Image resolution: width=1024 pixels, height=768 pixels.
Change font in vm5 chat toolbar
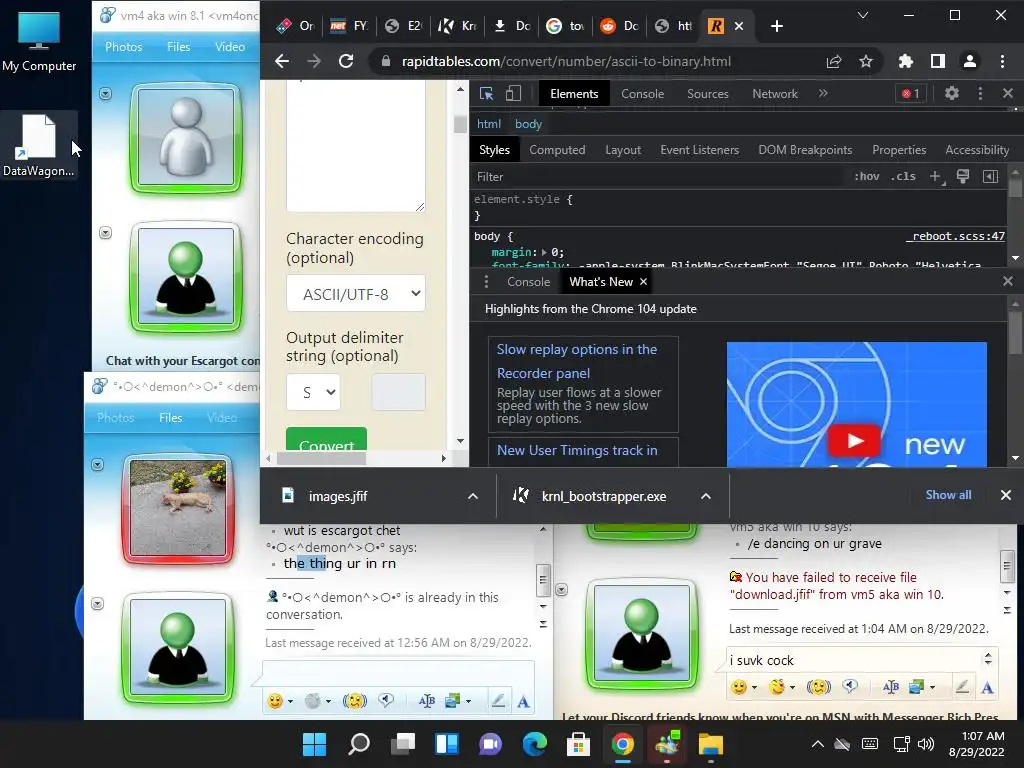point(987,687)
